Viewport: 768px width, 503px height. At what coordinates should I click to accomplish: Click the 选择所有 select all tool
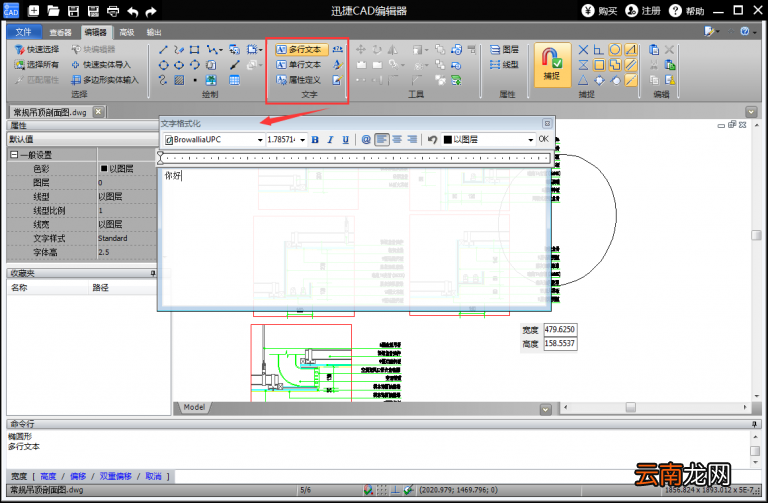pyautogui.click(x=37, y=65)
